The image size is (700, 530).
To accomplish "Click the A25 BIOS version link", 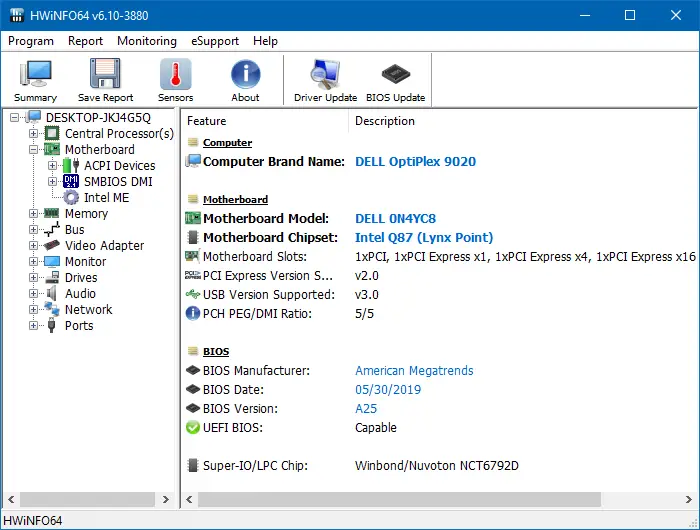I will 366,409.
